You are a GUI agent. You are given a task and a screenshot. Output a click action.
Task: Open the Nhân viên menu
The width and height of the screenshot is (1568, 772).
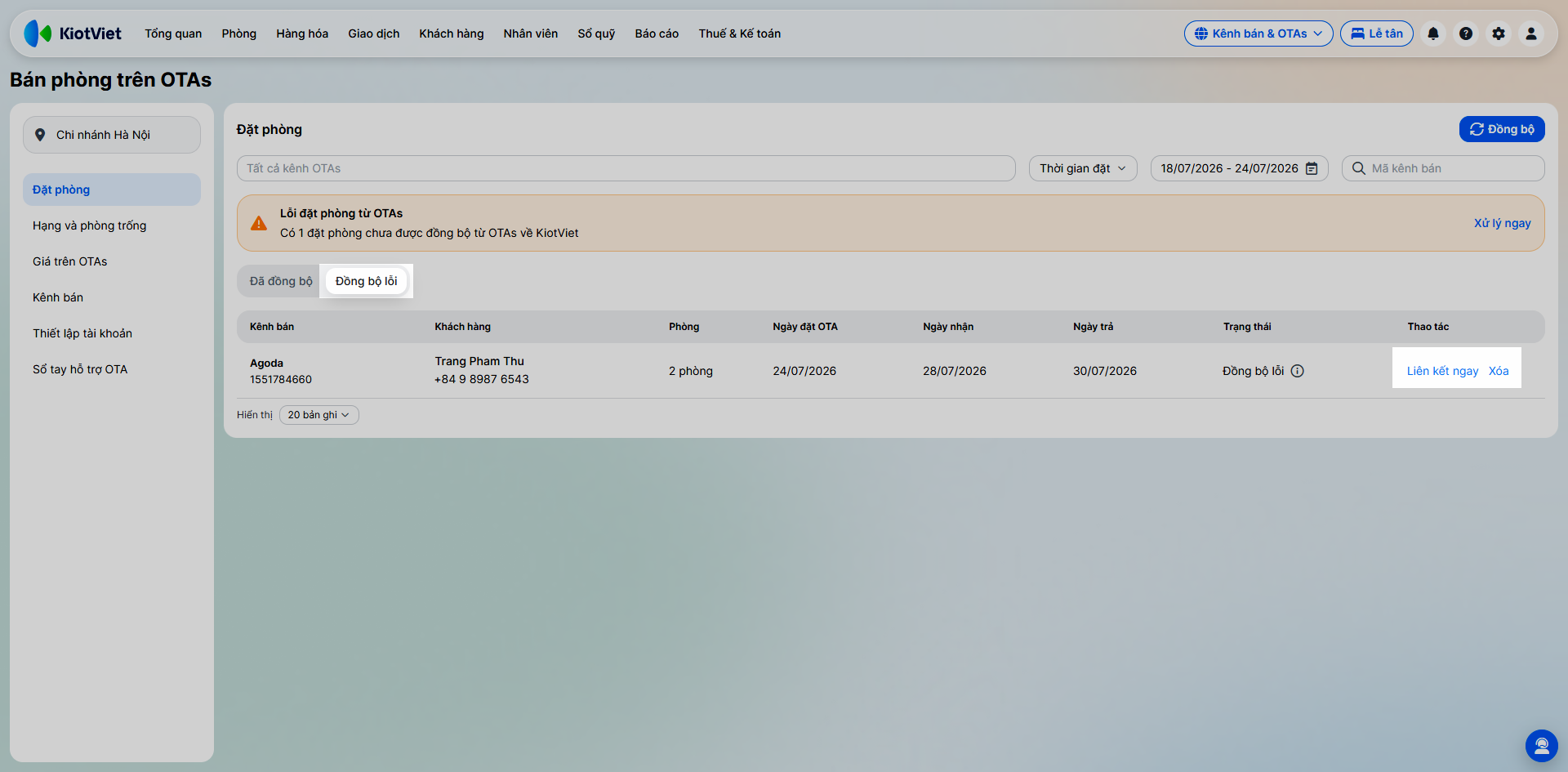click(x=531, y=33)
